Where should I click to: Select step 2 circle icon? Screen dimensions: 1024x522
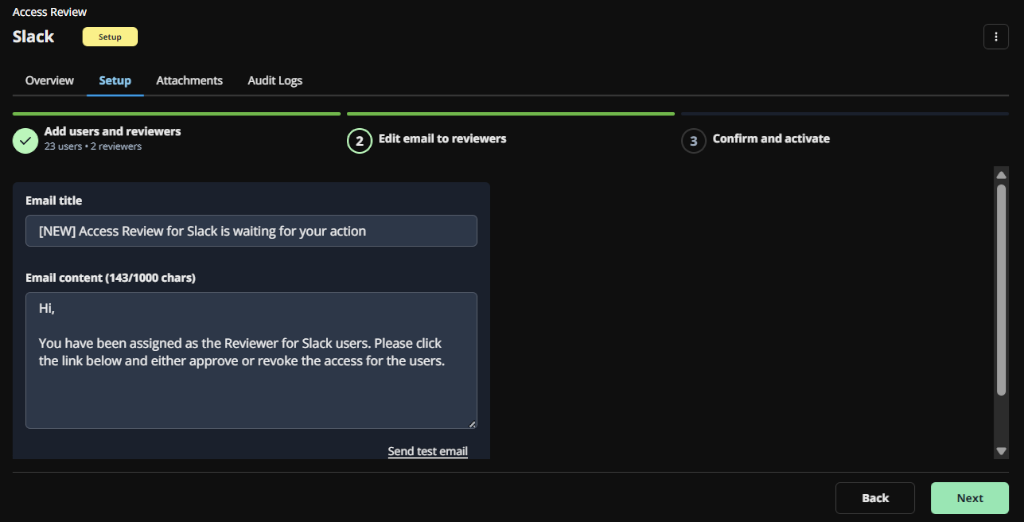point(359,140)
